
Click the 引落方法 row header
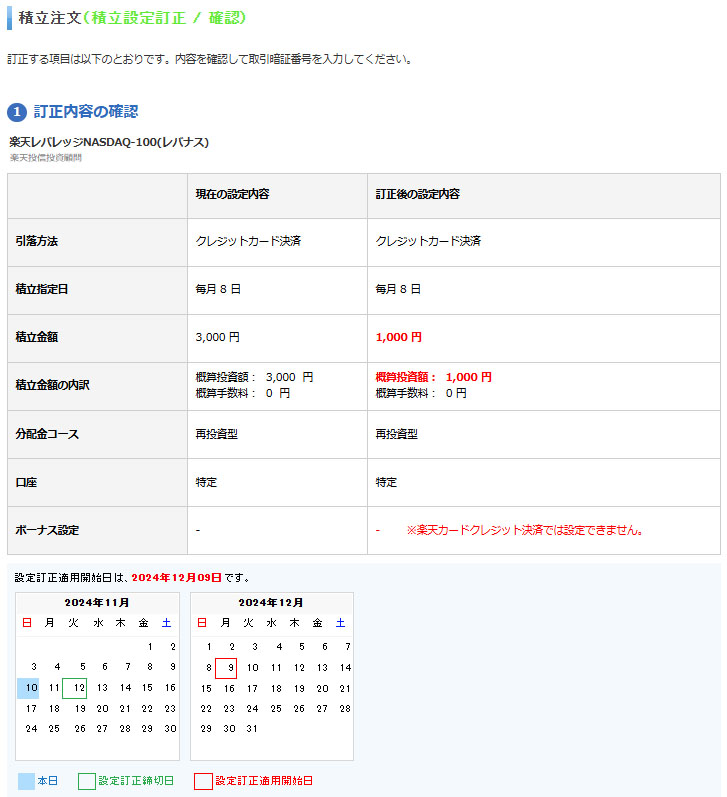(37, 242)
